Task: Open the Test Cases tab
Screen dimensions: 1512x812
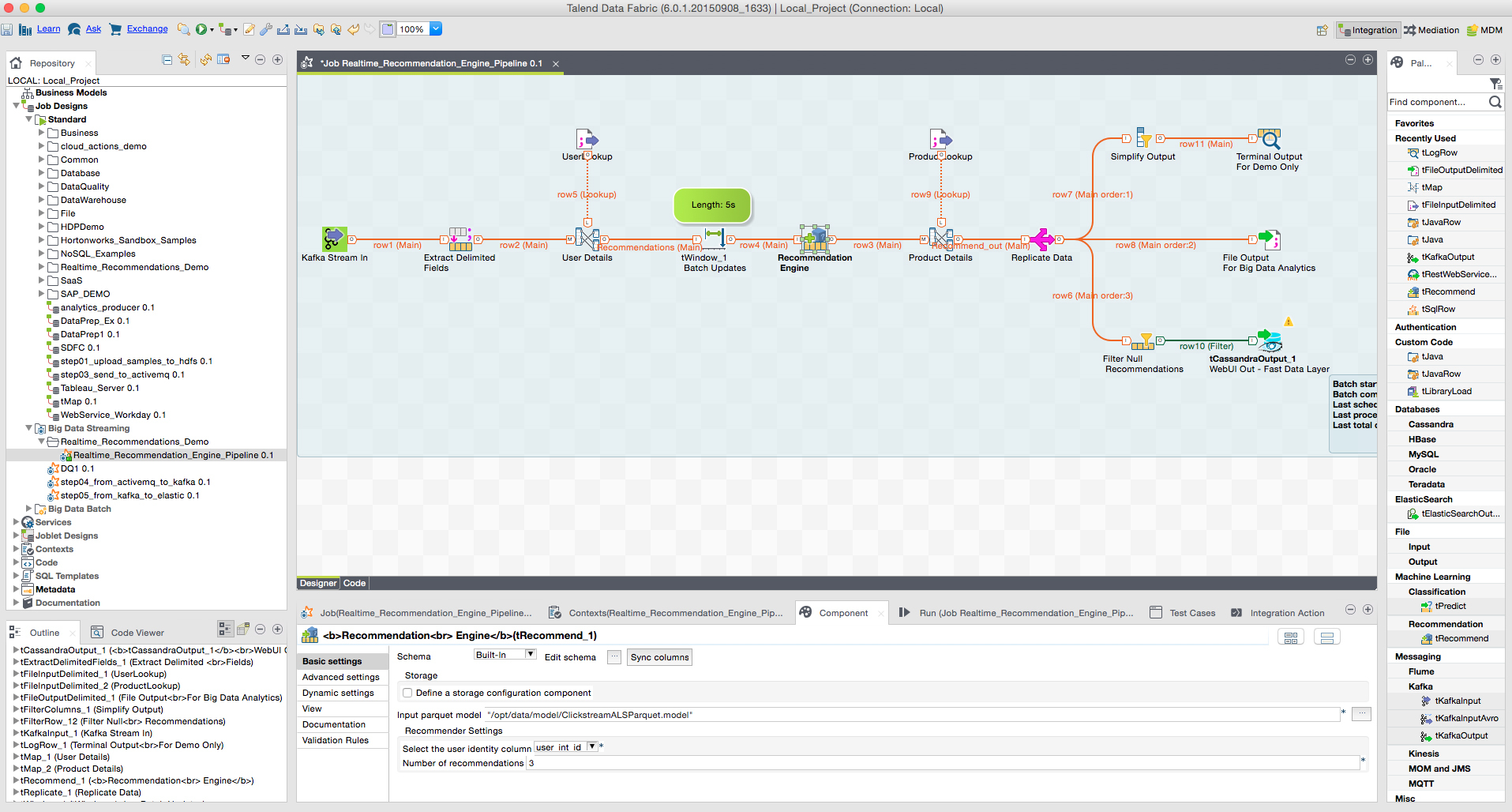Action: [1191, 613]
